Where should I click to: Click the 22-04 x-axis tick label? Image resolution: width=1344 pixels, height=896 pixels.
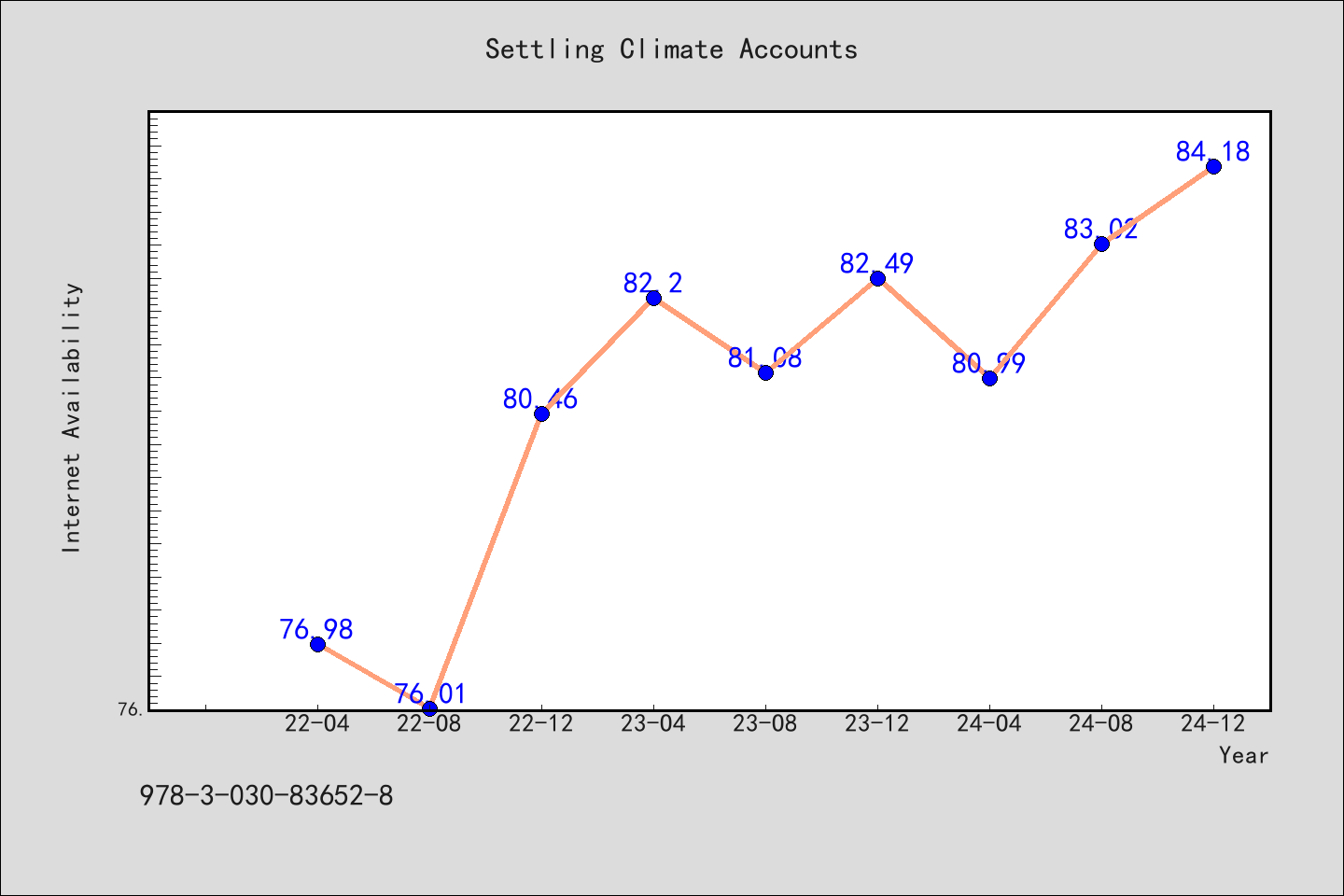point(317,723)
